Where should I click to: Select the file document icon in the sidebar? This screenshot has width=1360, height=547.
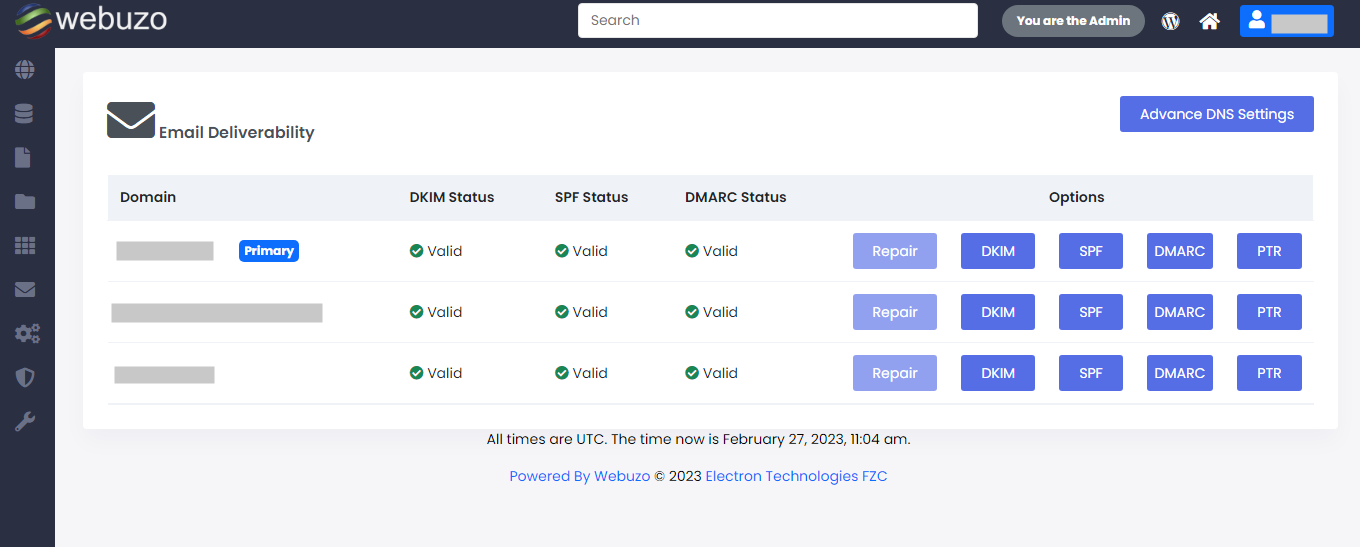(24, 158)
